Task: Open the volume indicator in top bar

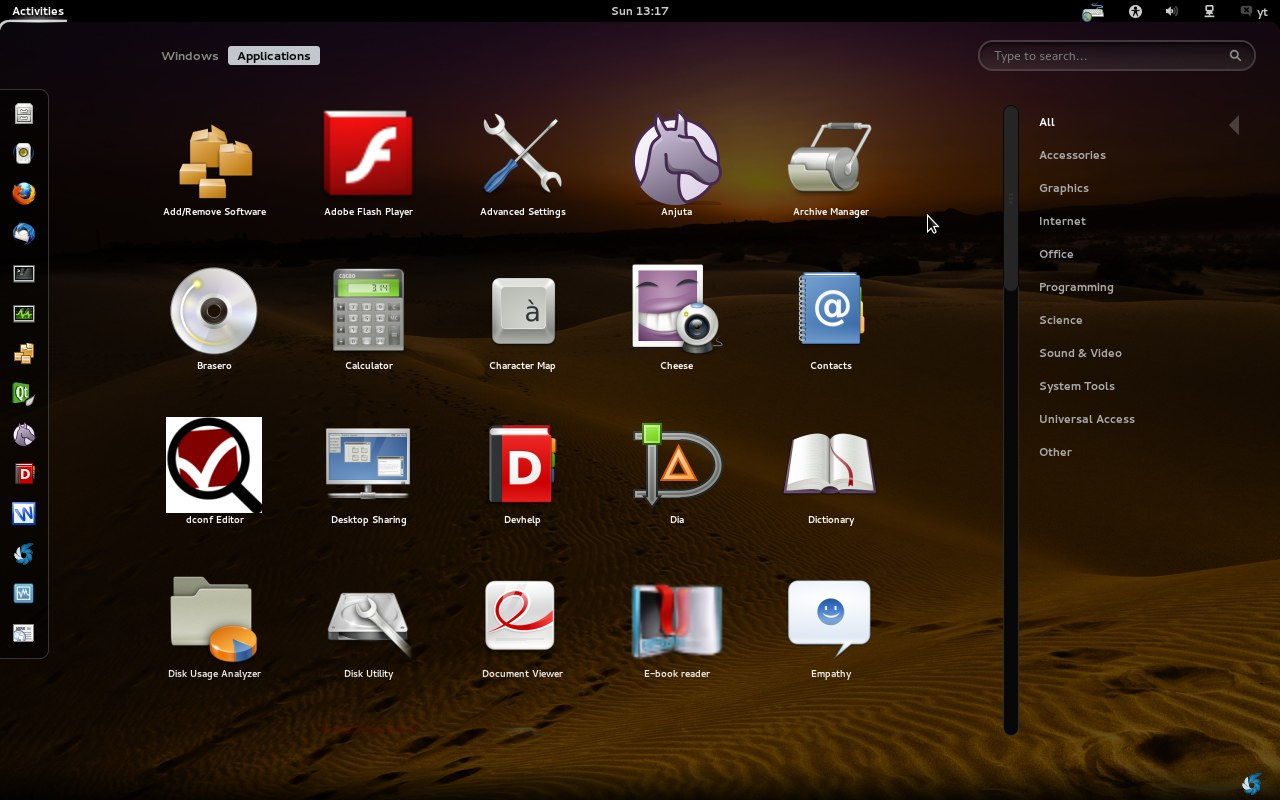Action: (1171, 11)
